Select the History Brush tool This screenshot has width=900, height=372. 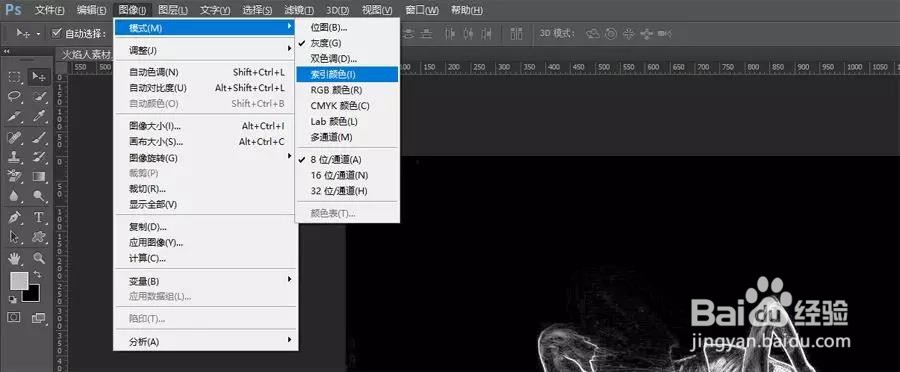(x=39, y=156)
